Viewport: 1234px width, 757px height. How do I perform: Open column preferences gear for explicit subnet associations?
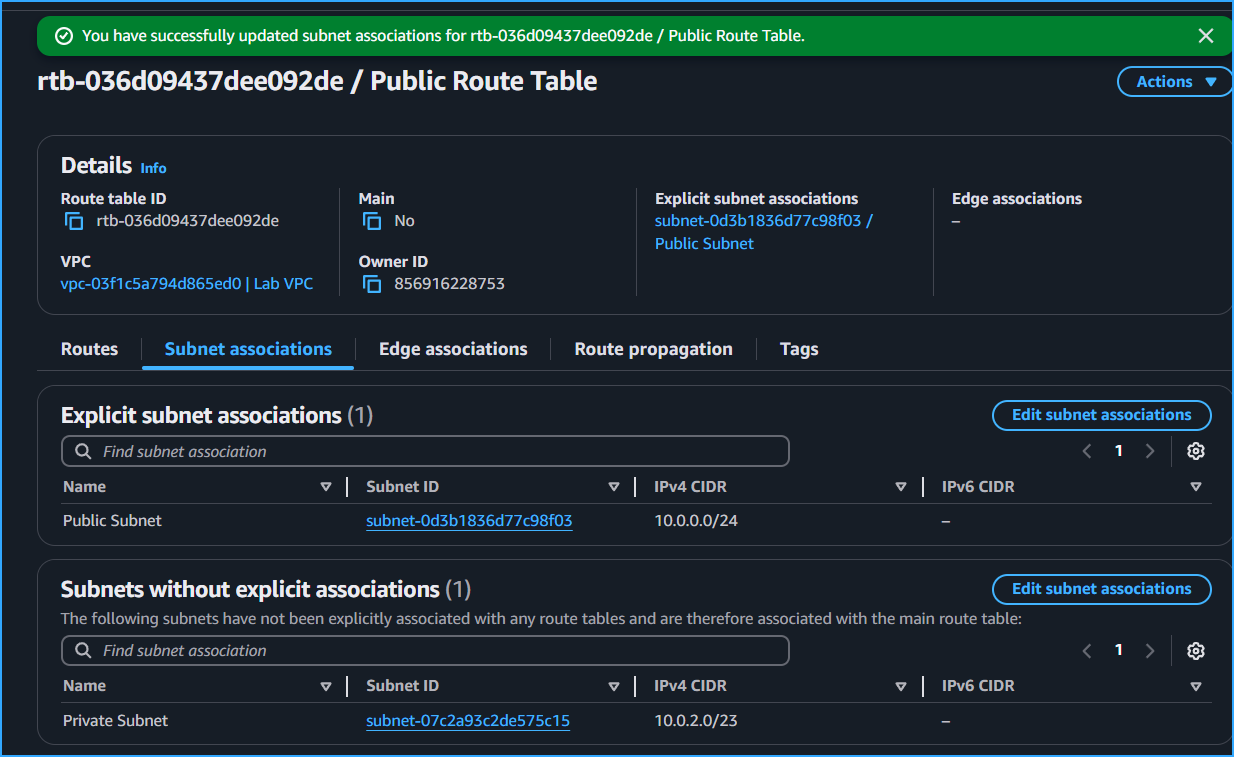tap(1196, 451)
